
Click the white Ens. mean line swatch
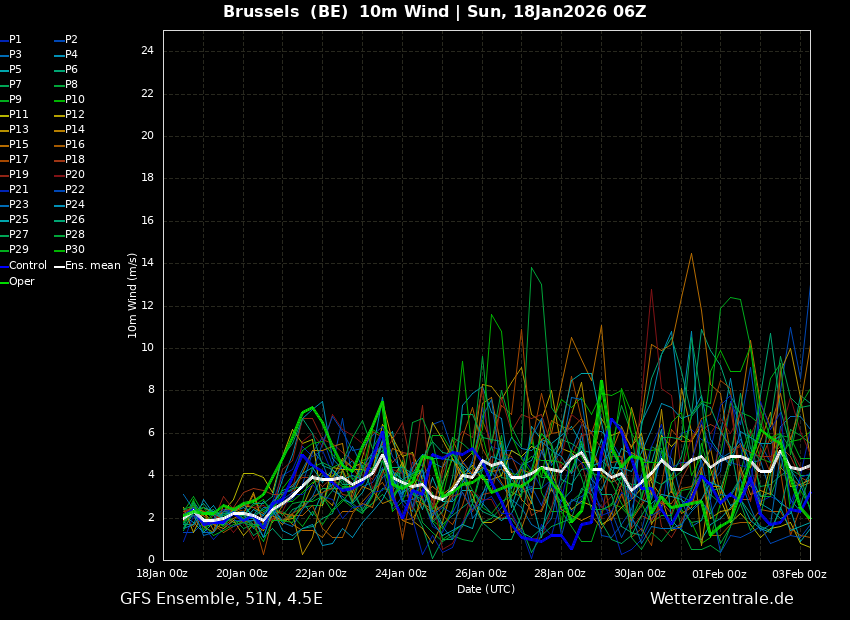click(59, 266)
